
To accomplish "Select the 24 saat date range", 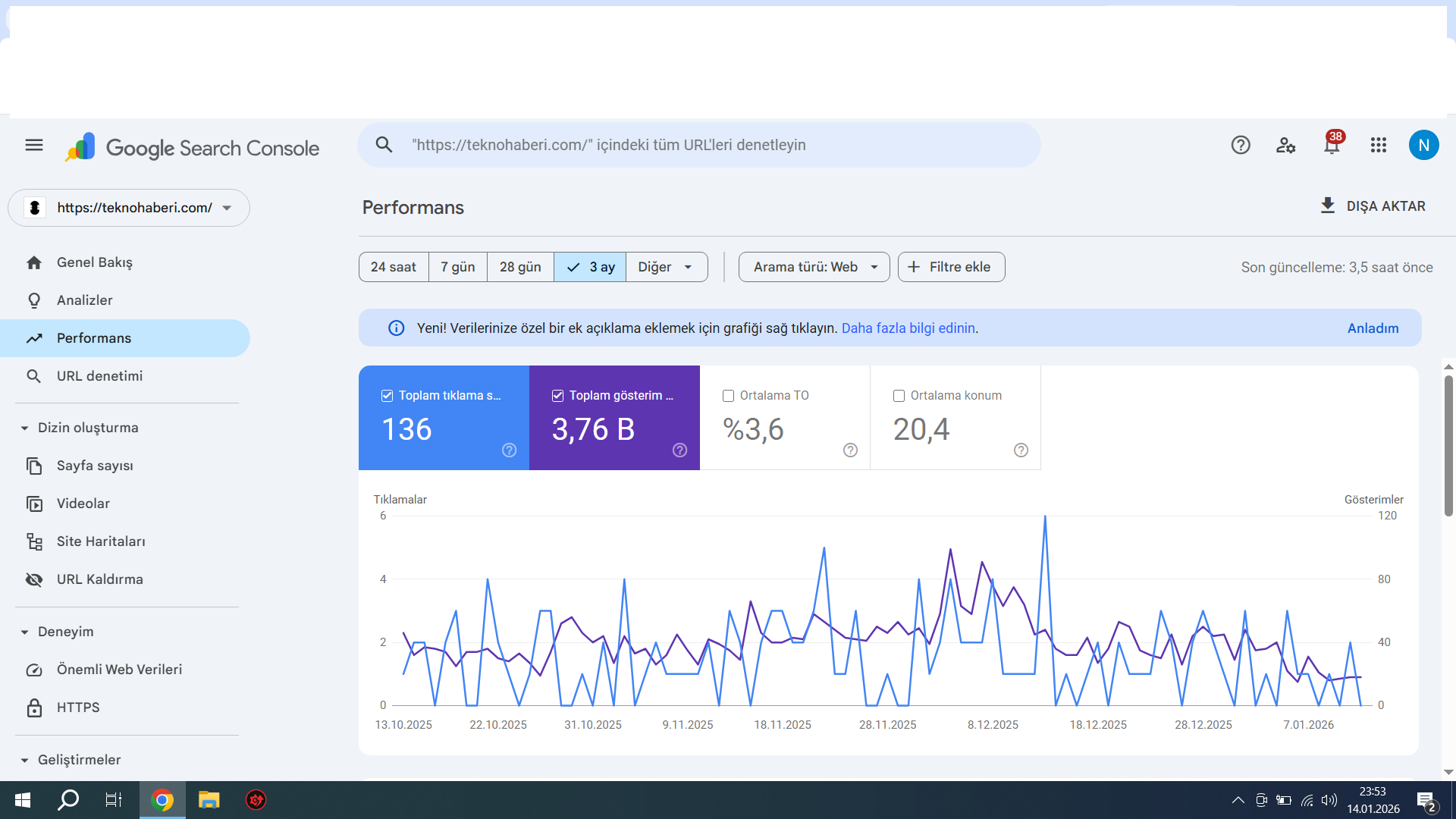I will (x=394, y=267).
